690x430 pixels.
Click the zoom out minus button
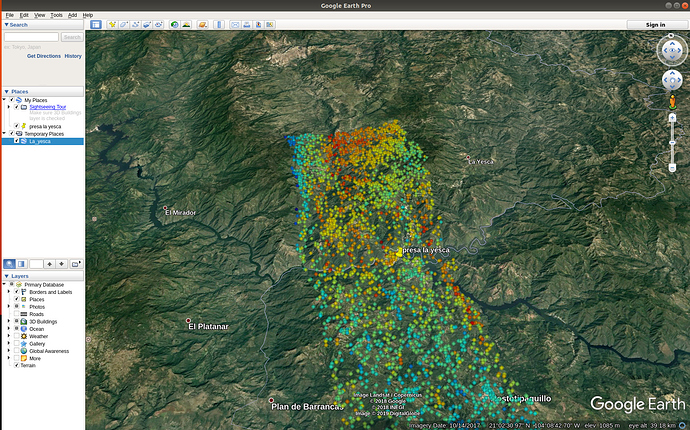click(x=672, y=168)
